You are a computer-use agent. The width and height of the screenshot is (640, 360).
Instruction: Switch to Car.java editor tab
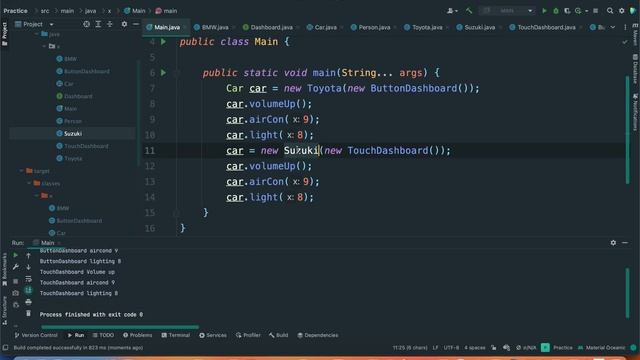click(x=322, y=27)
